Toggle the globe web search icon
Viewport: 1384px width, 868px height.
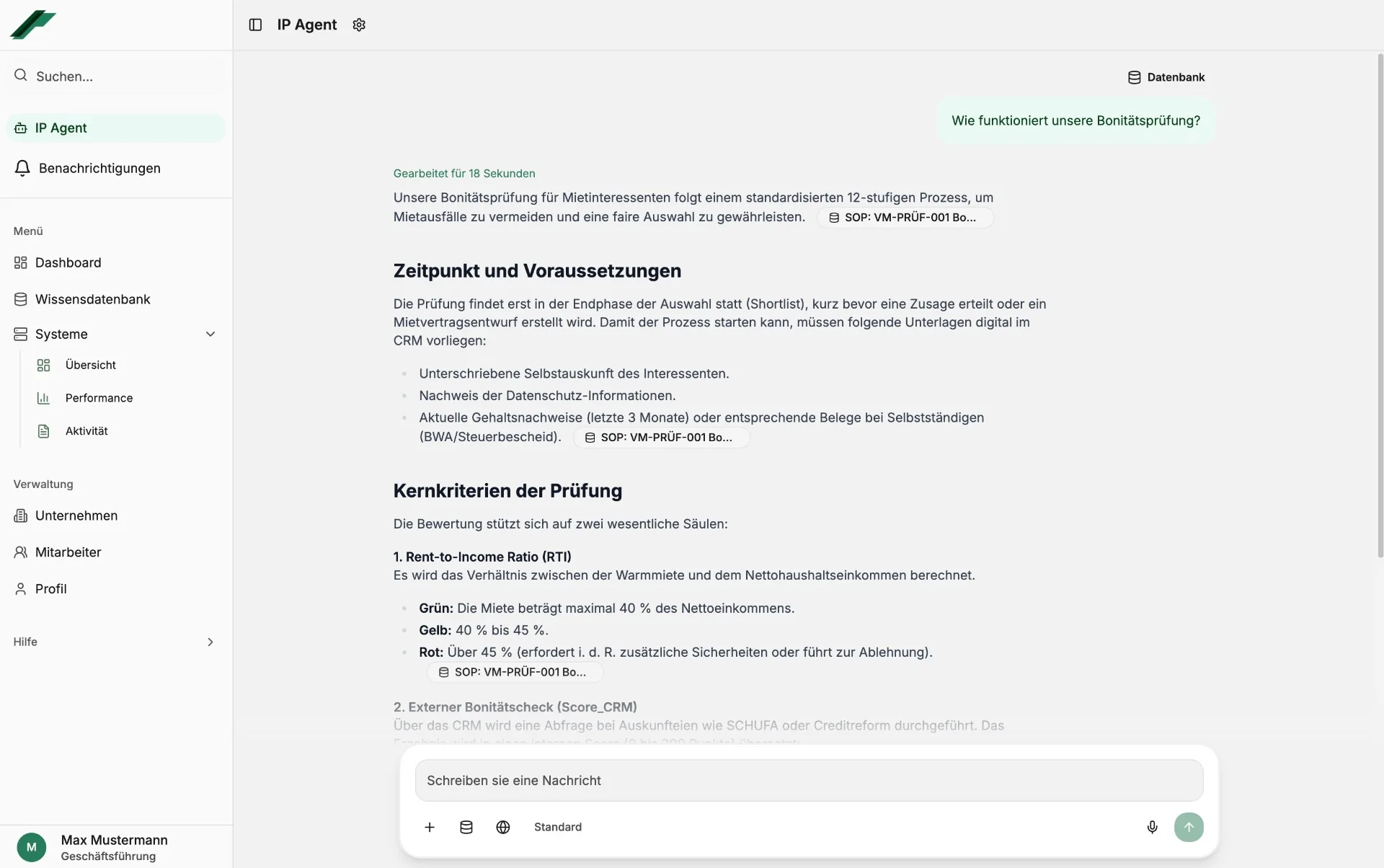[x=503, y=827]
